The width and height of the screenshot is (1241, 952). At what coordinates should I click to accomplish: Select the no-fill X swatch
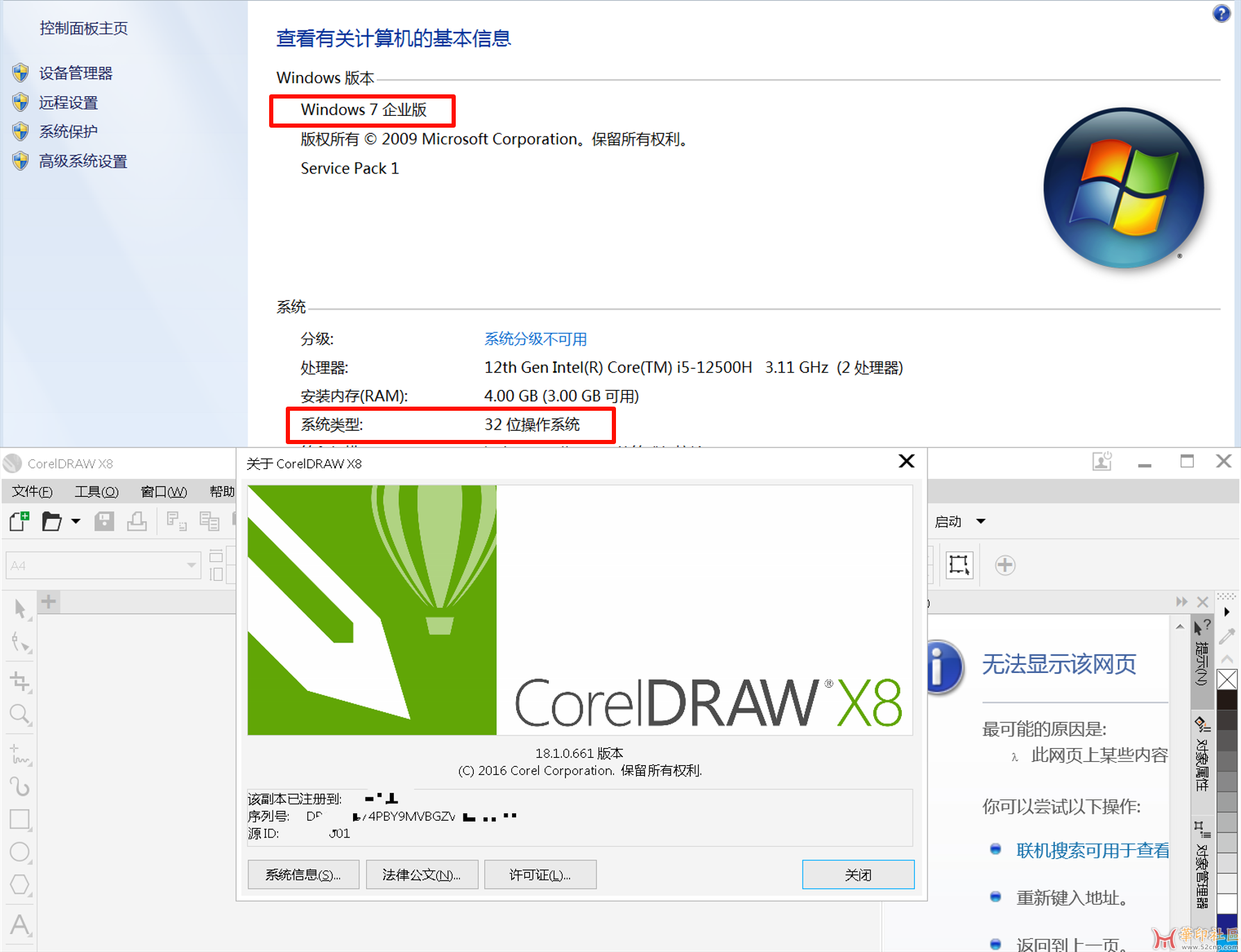coord(1227,679)
